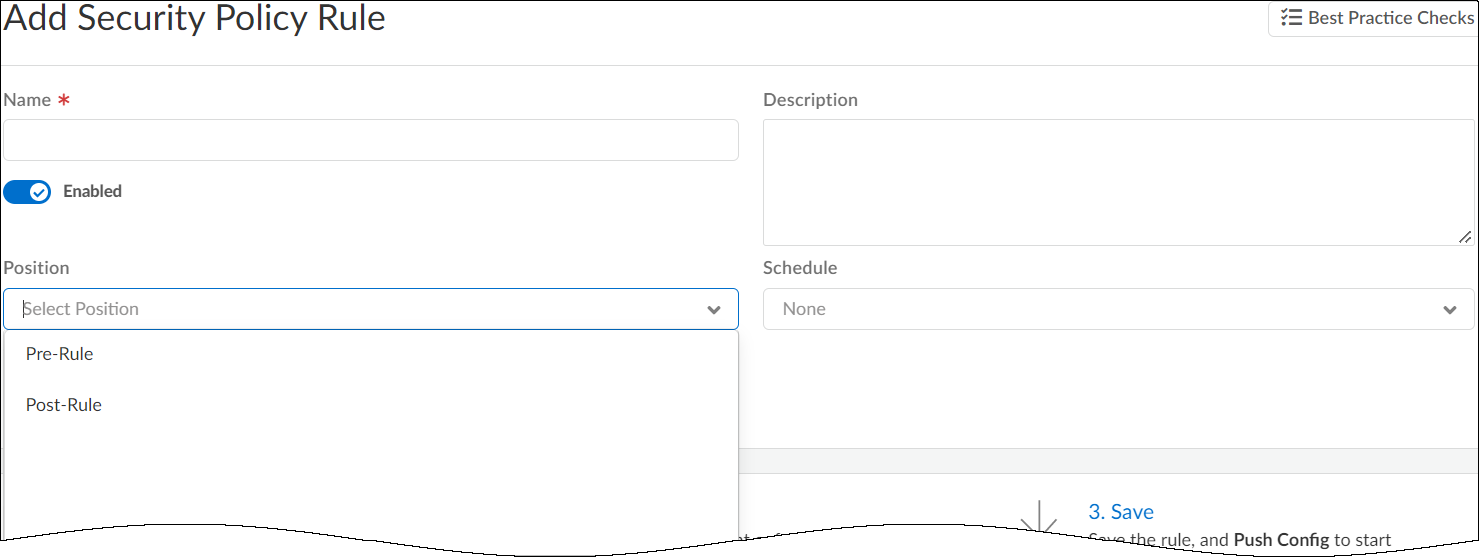1479x558 pixels.
Task: Expand Schedule using its chevron arrow
Action: pos(1450,310)
